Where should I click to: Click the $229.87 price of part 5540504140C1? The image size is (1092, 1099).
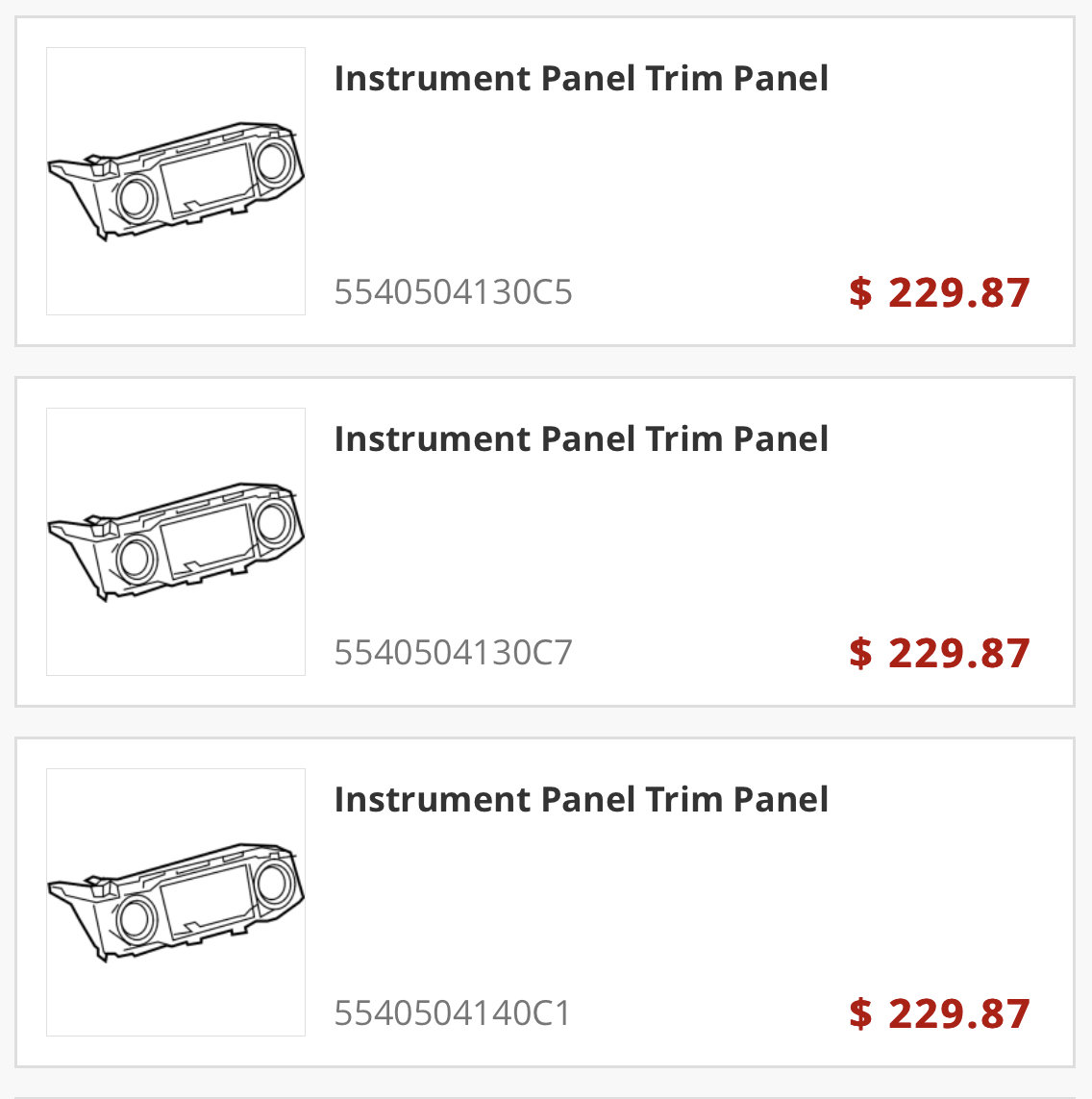[939, 1013]
